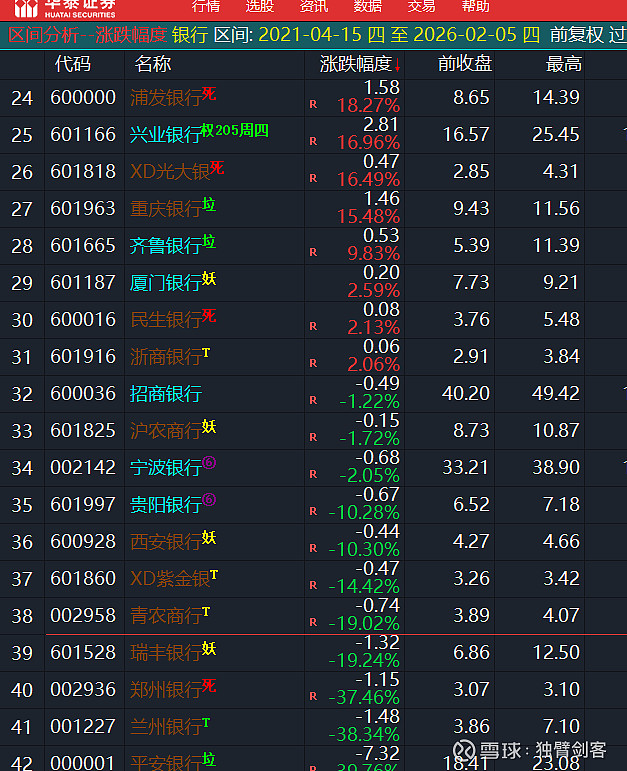The image size is (627, 771).
Task: Select the 贵阳银行 stock name
Action: [166, 504]
